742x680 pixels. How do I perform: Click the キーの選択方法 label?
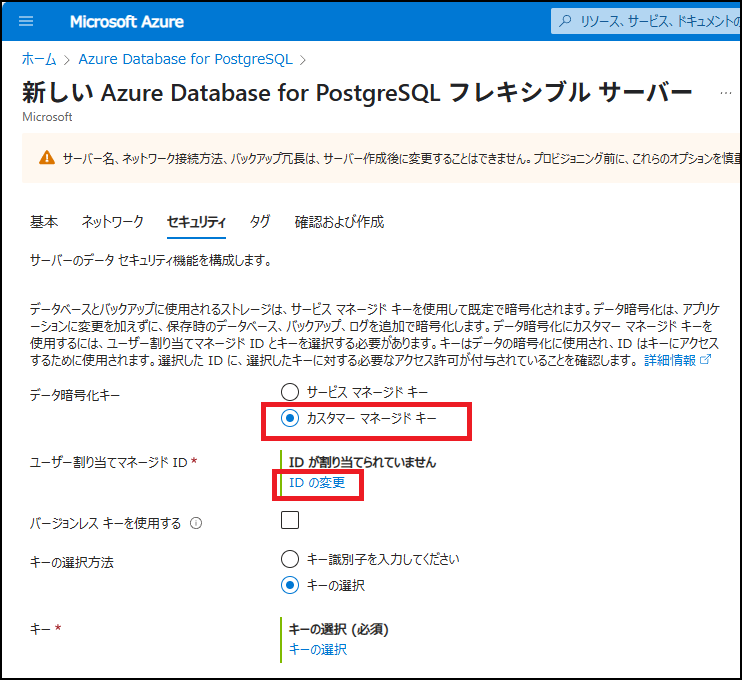pyautogui.click(x=71, y=562)
